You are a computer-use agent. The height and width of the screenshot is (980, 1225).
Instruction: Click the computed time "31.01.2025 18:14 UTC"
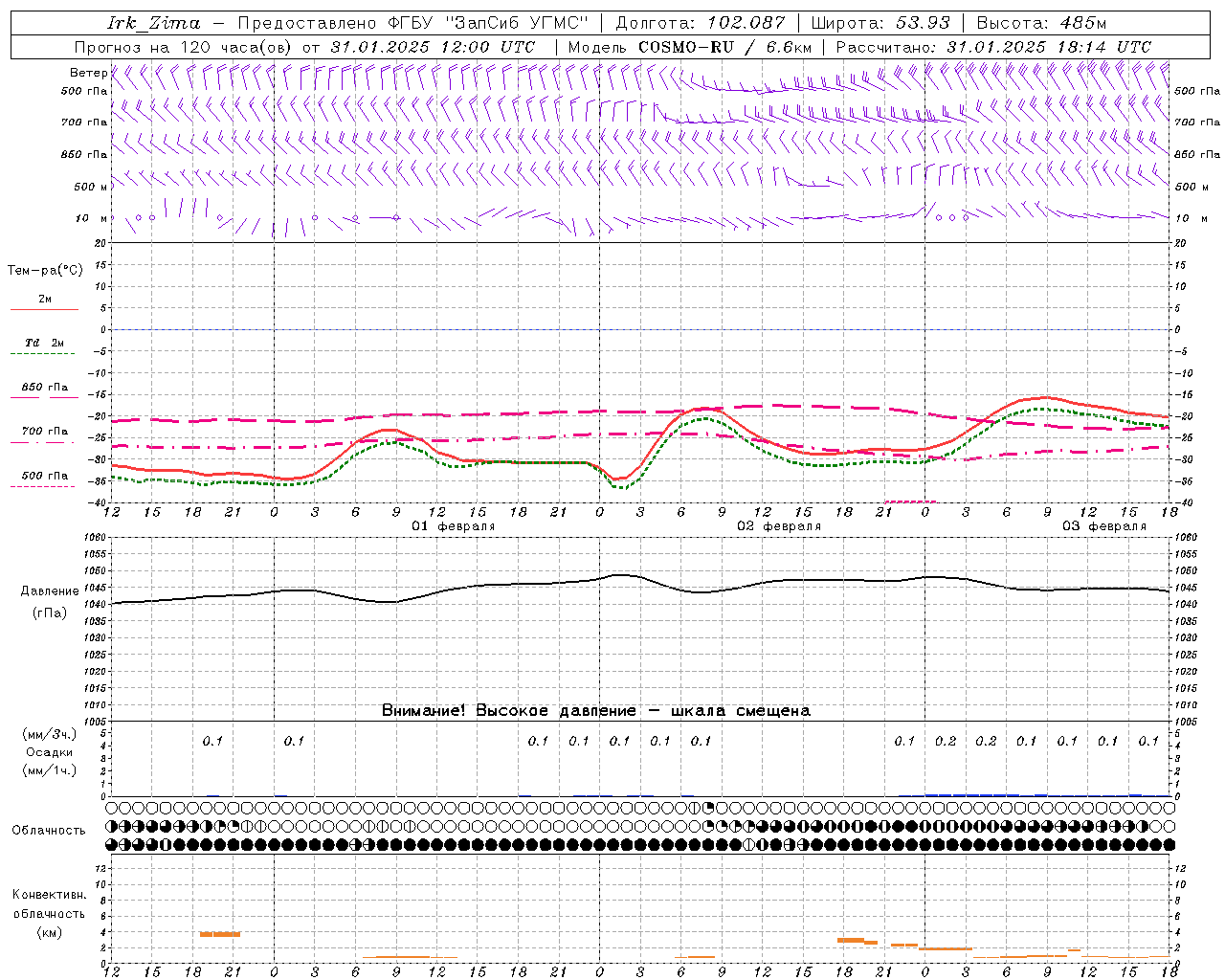point(1049,47)
